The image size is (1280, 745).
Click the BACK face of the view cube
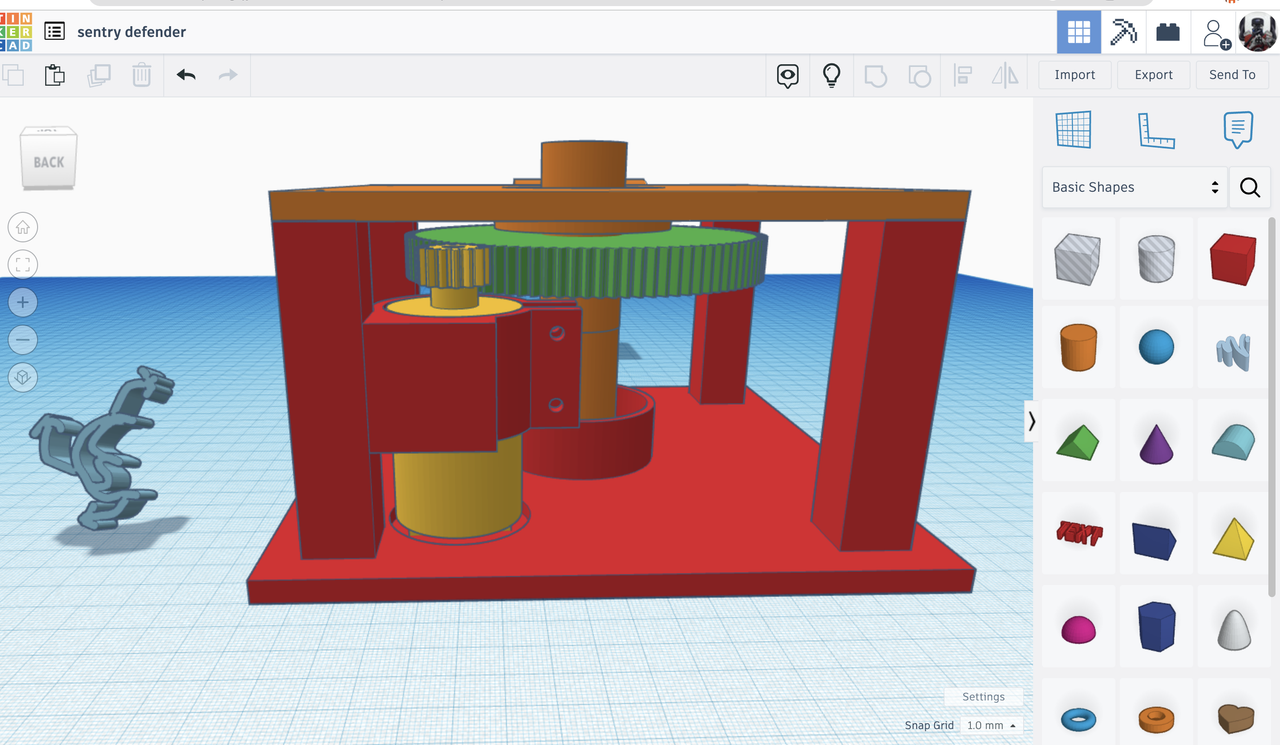point(49,162)
